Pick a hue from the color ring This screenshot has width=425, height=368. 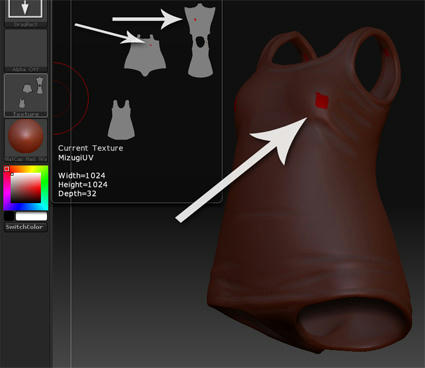tap(45, 188)
